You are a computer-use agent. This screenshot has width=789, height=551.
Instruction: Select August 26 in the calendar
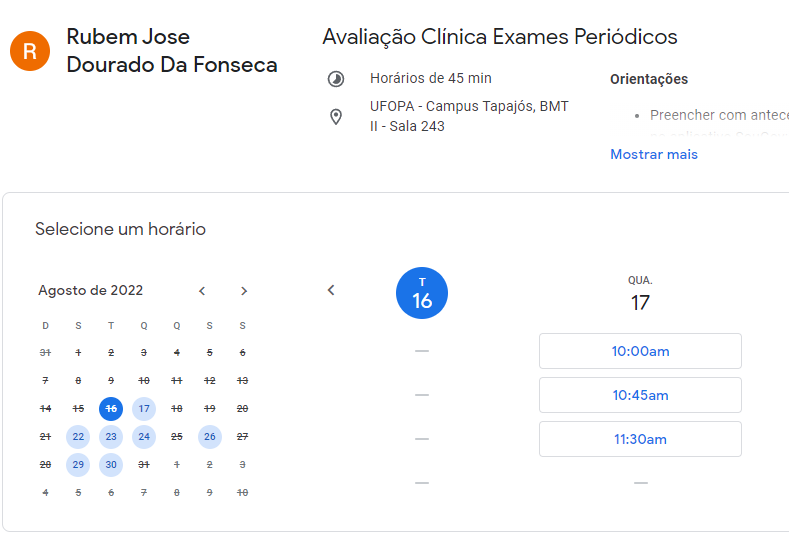coord(210,436)
